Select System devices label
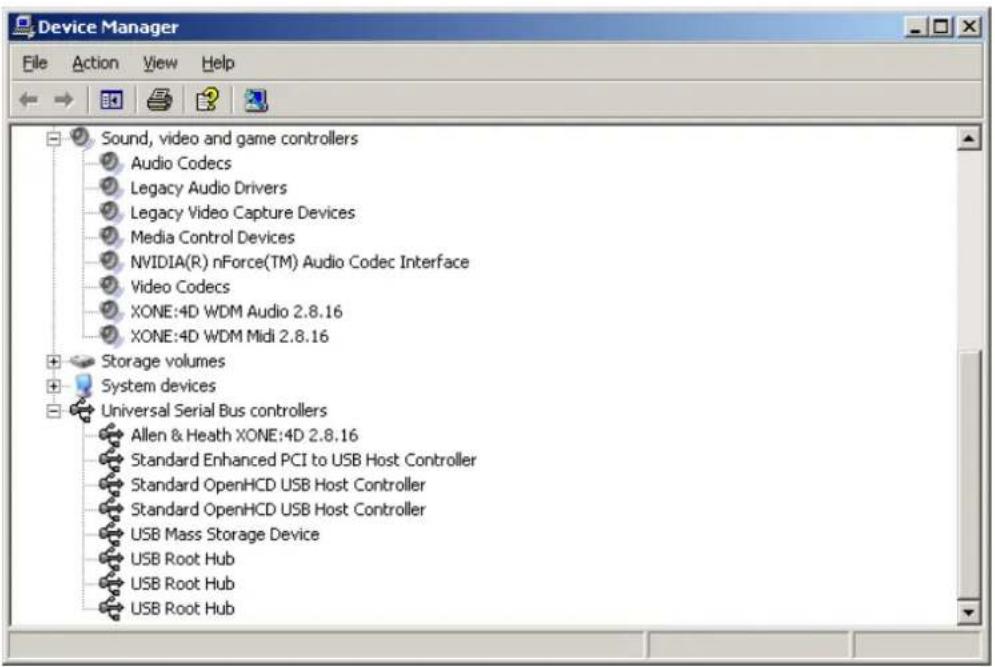Viewport: 995px width, 667px height. click(159, 386)
